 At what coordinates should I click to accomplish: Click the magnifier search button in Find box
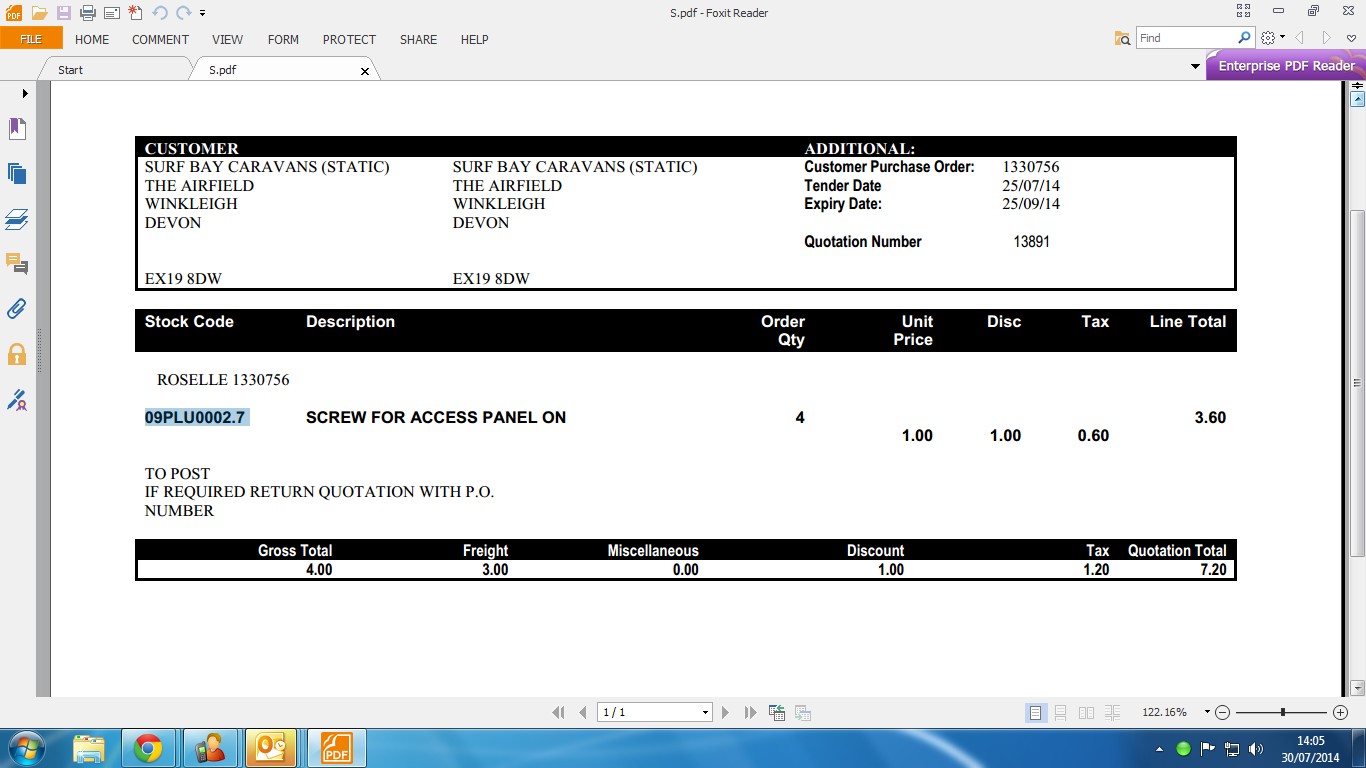pos(1245,38)
